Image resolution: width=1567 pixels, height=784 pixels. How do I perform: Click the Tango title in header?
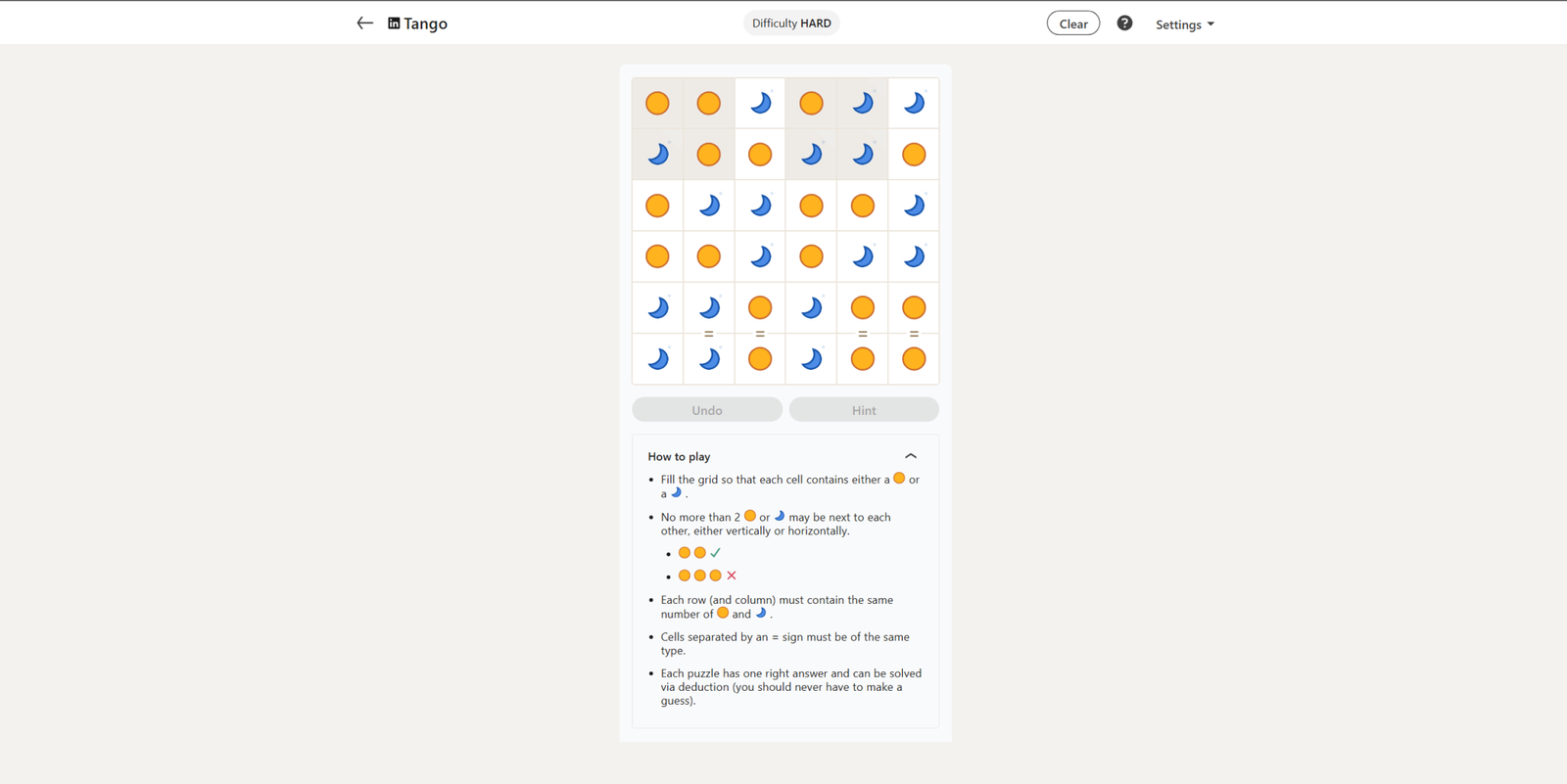425,23
